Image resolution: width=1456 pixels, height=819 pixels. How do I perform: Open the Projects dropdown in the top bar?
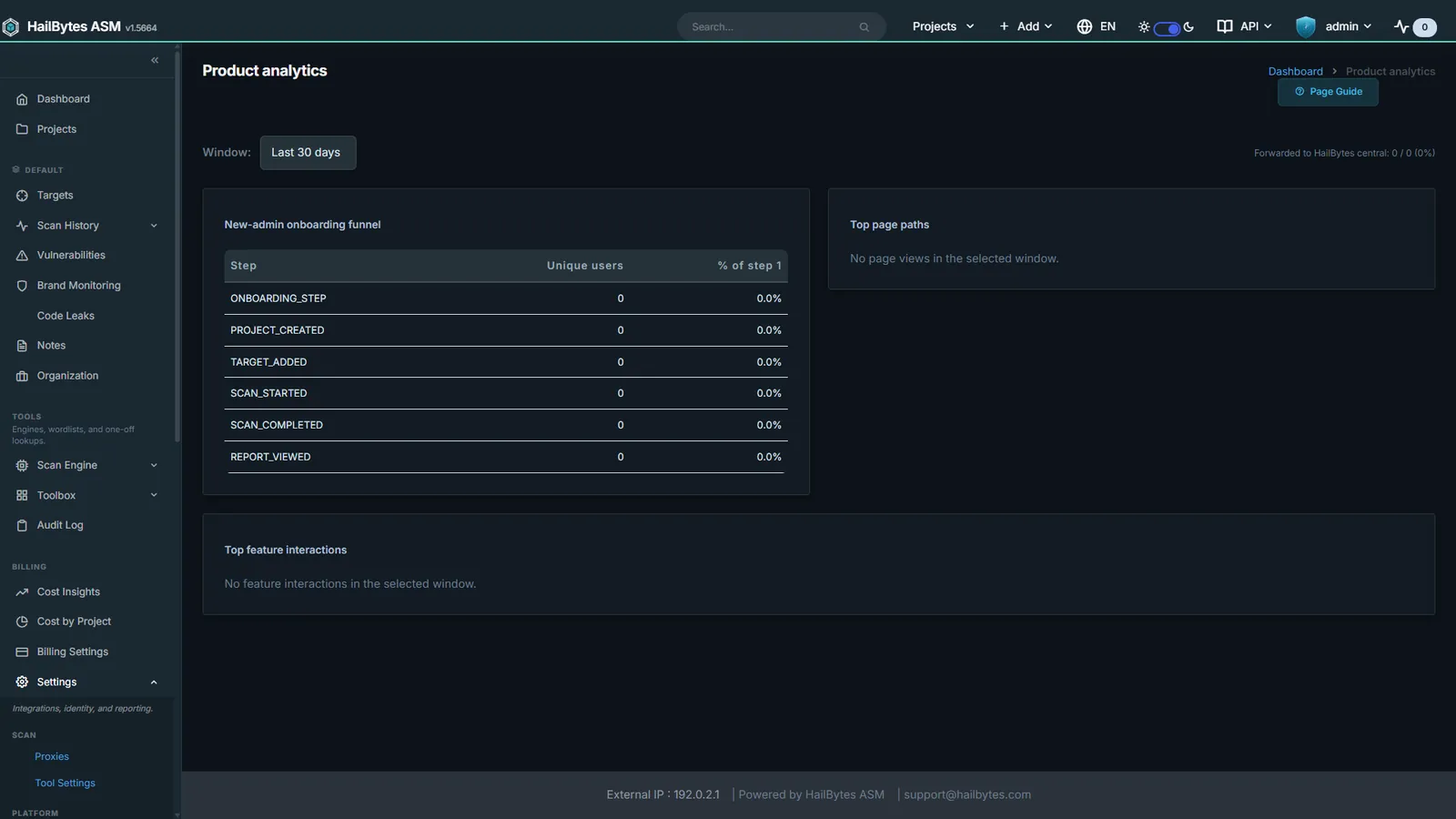[x=943, y=26]
